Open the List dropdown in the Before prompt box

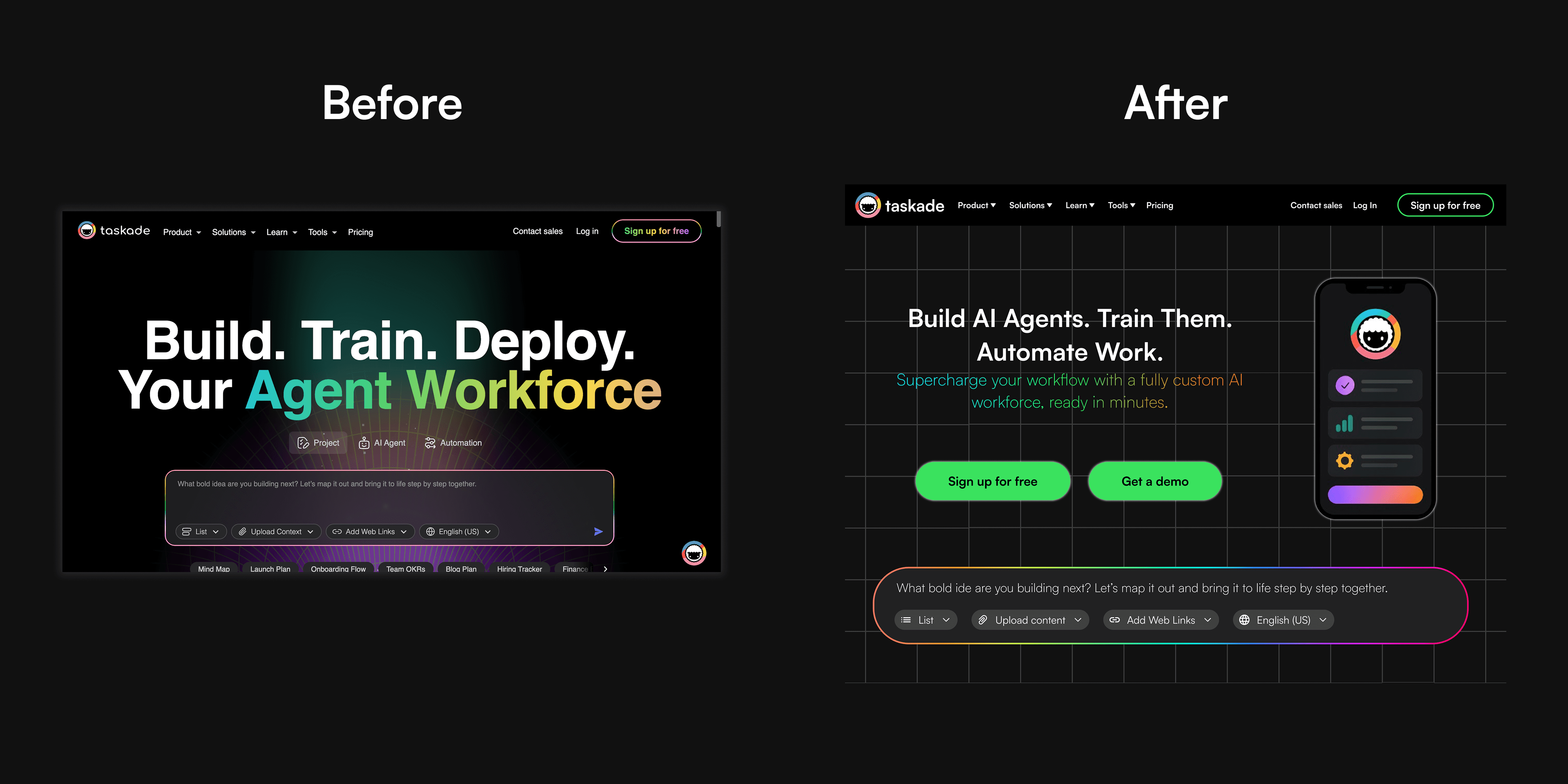pos(201,532)
